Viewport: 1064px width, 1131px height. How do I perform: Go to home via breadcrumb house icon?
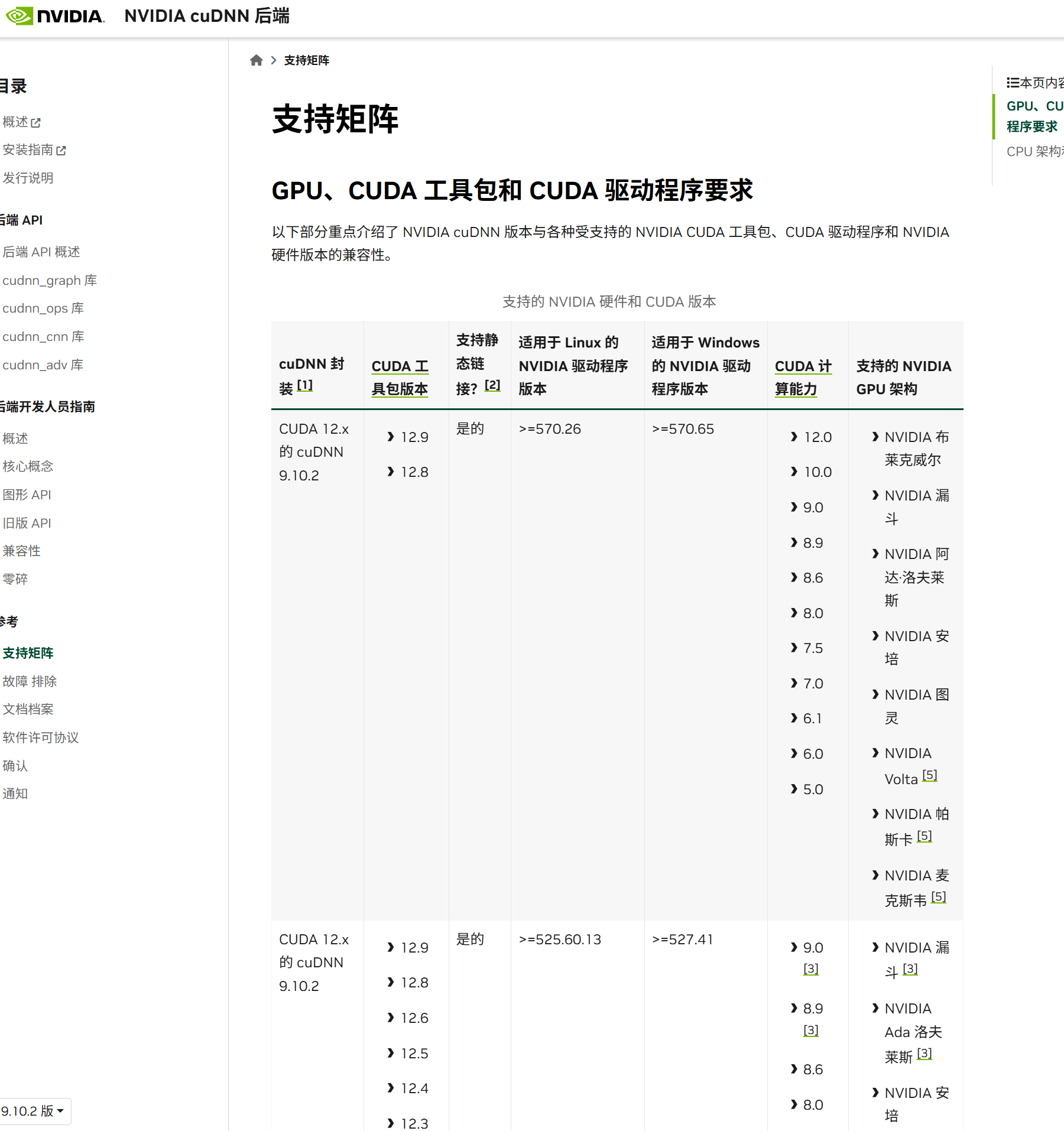coord(256,60)
